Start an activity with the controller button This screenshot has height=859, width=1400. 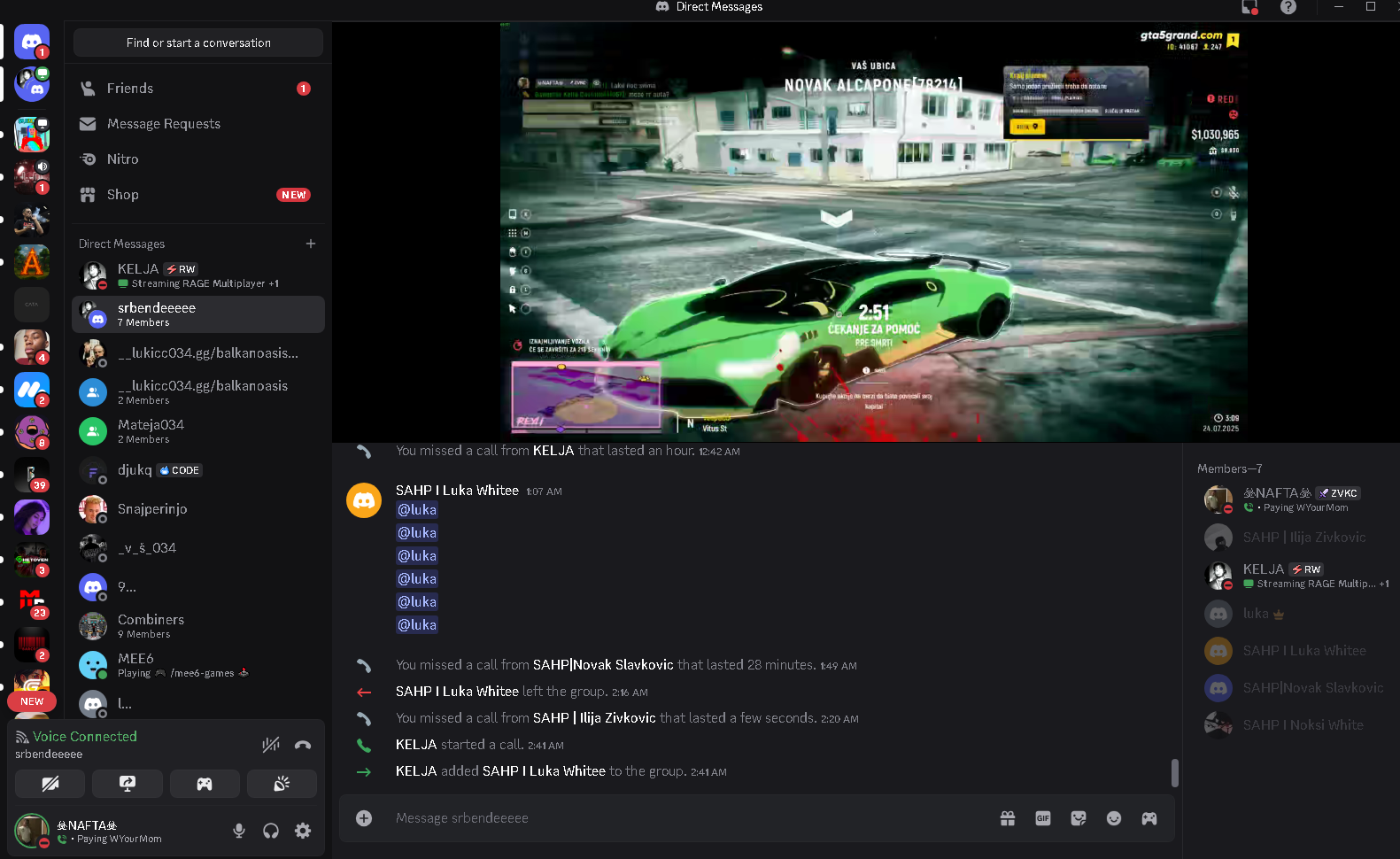point(205,784)
